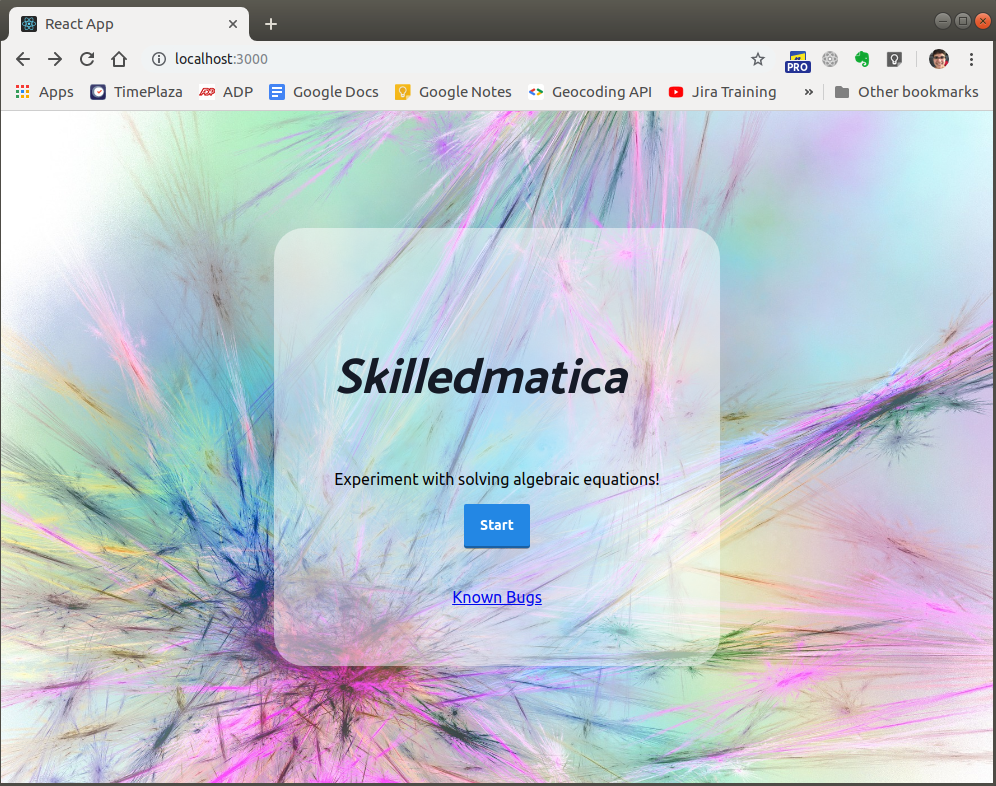
Task: Expand the hidden bookmarks chevron
Action: [809, 92]
